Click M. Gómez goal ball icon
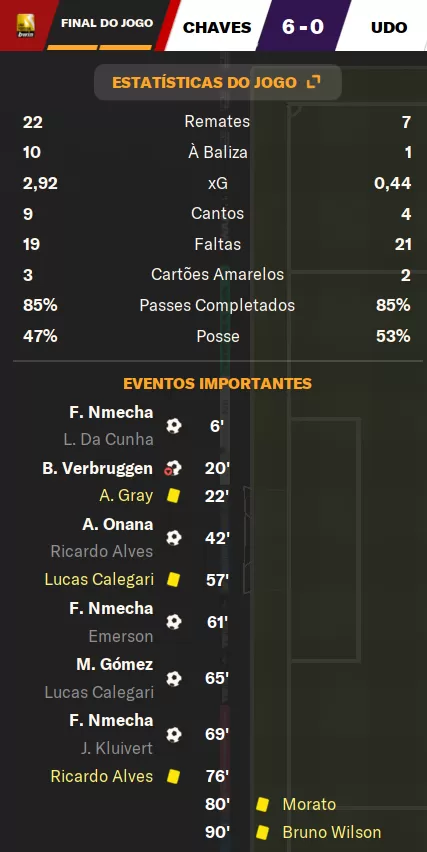427x852 pixels. [173, 678]
